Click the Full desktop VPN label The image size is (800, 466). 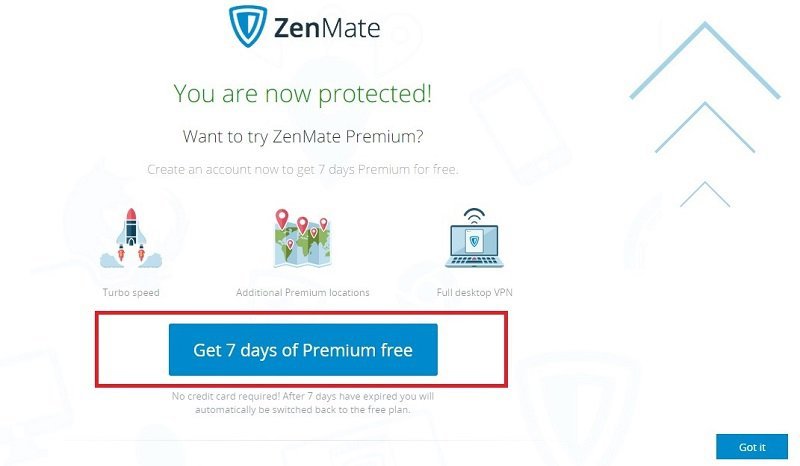click(x=474, y=292)
